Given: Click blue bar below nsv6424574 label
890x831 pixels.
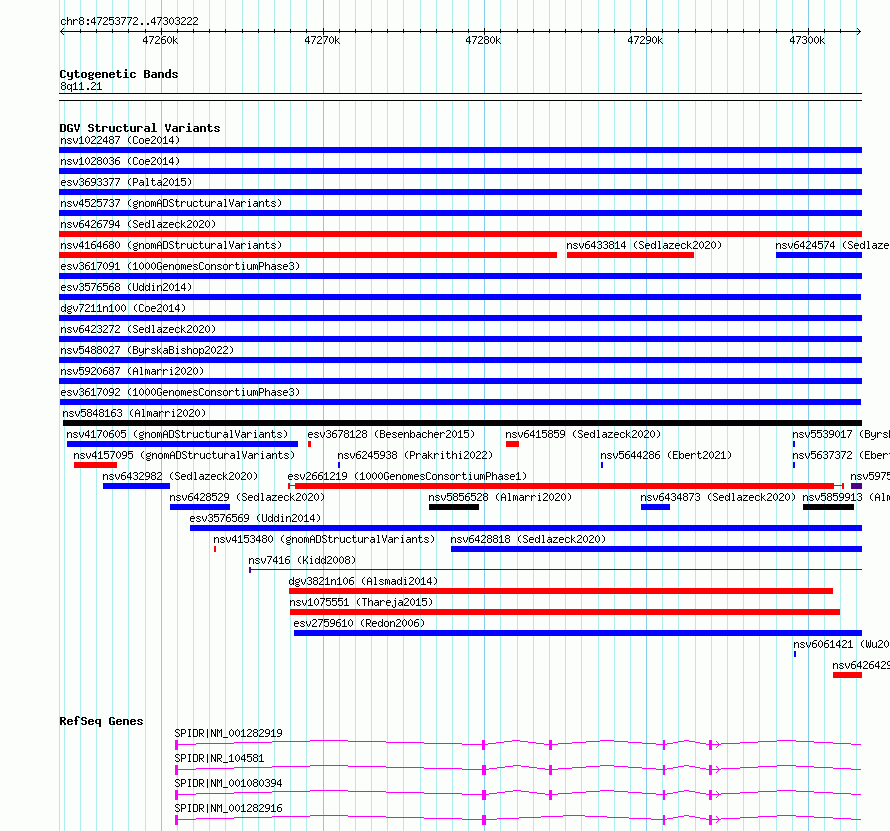Looking at the screenshot, I should [x=818, y=255].
